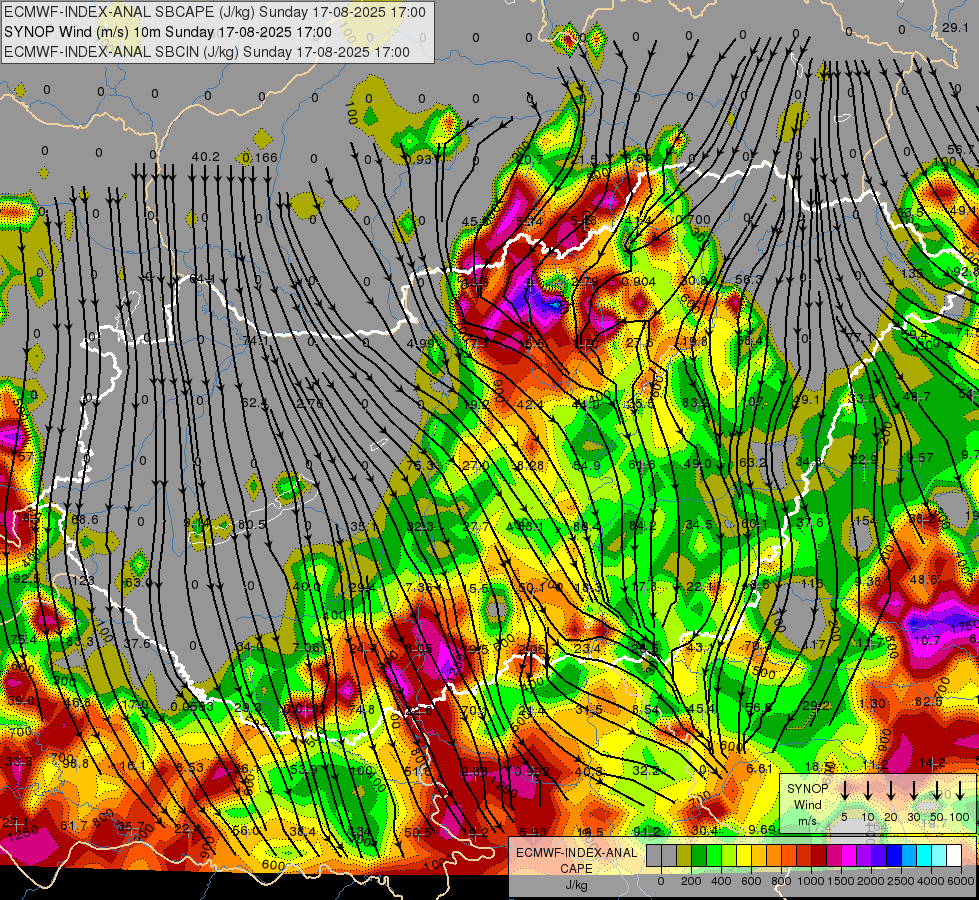Click the '6000' tick on the CAPE scale
The width and height of the screenshot is (979, 900).
click(x=961, y=881)
